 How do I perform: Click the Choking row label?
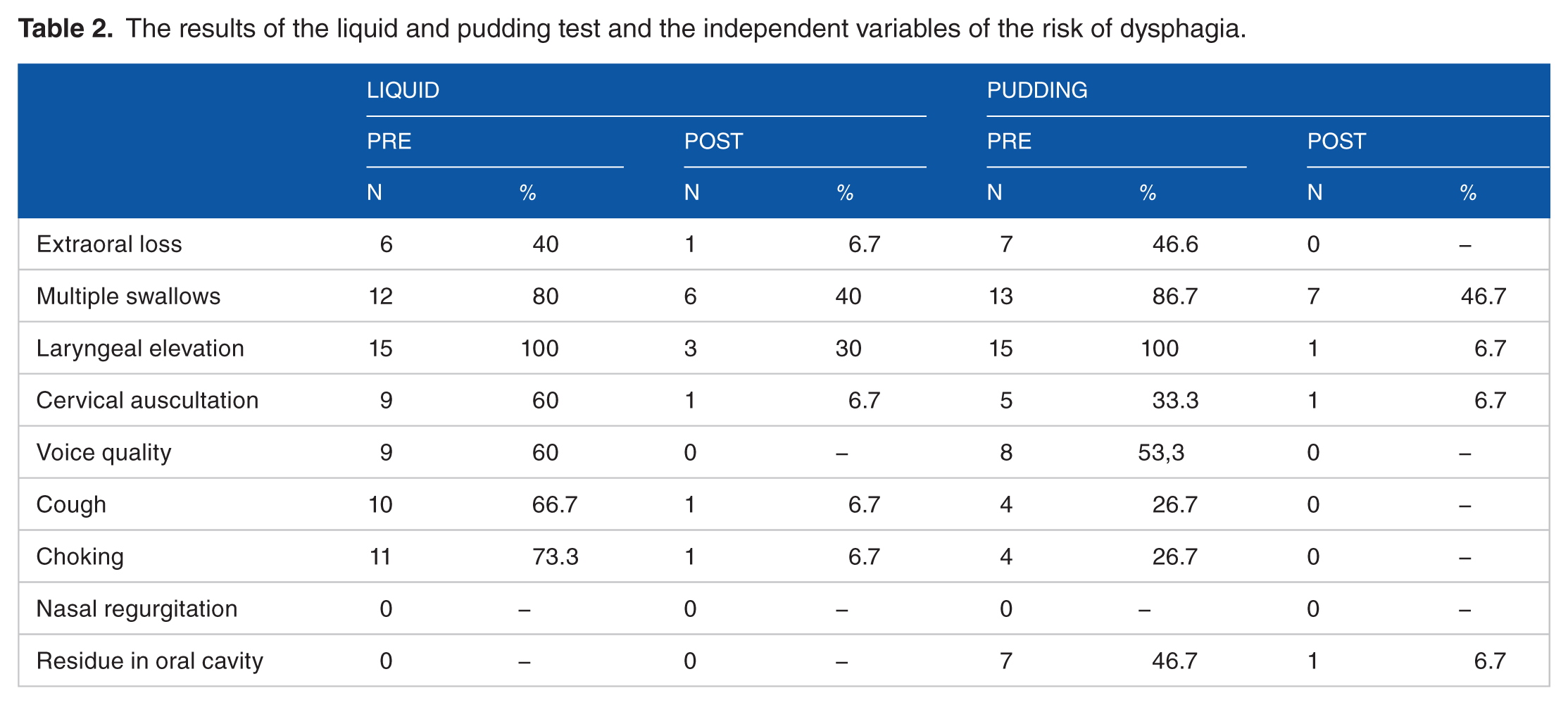coord(80,557)
